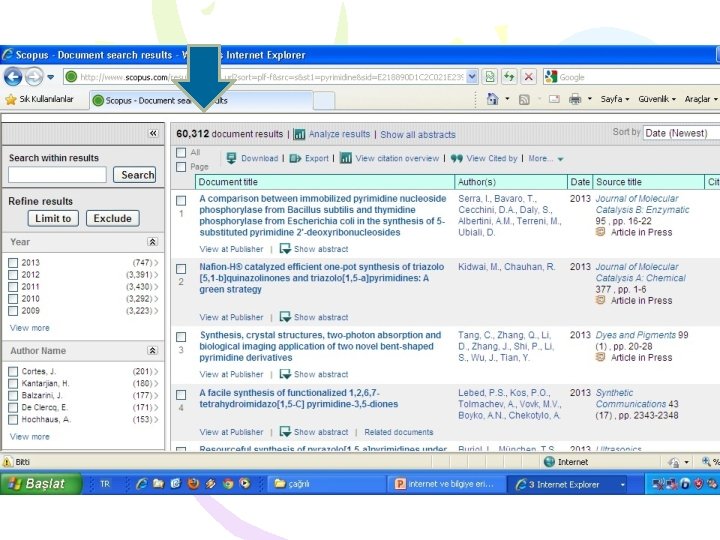Tick the All documents checkbox

coord(181,152)
